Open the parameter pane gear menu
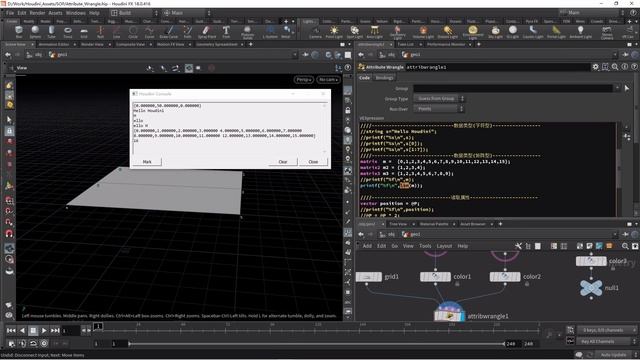The width and height of the screenshot is (640, 360). 596,67
